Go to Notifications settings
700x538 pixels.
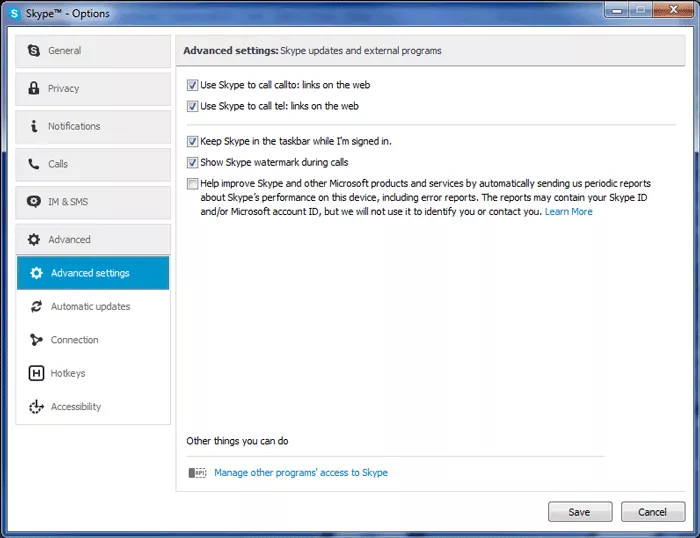tap(93, 127)
